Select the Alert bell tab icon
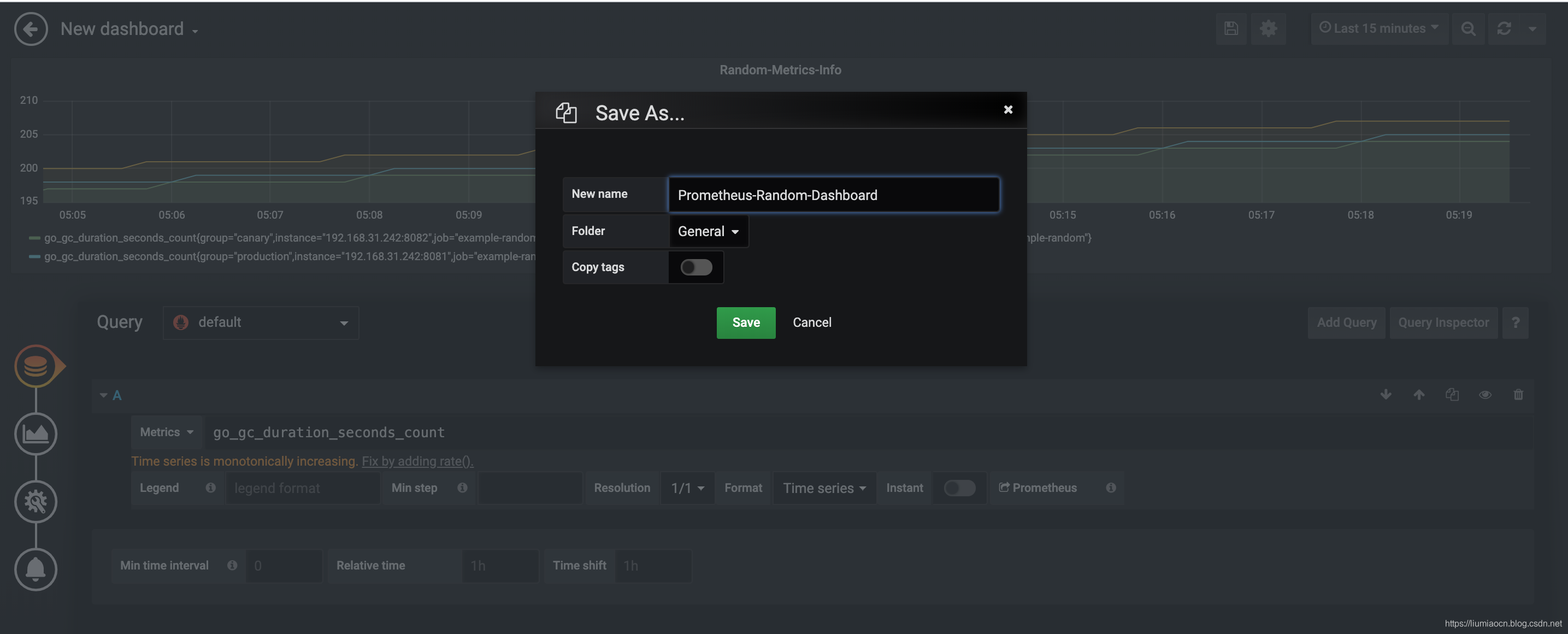Screen dimensions: 1568x634 tap(36, 570)
